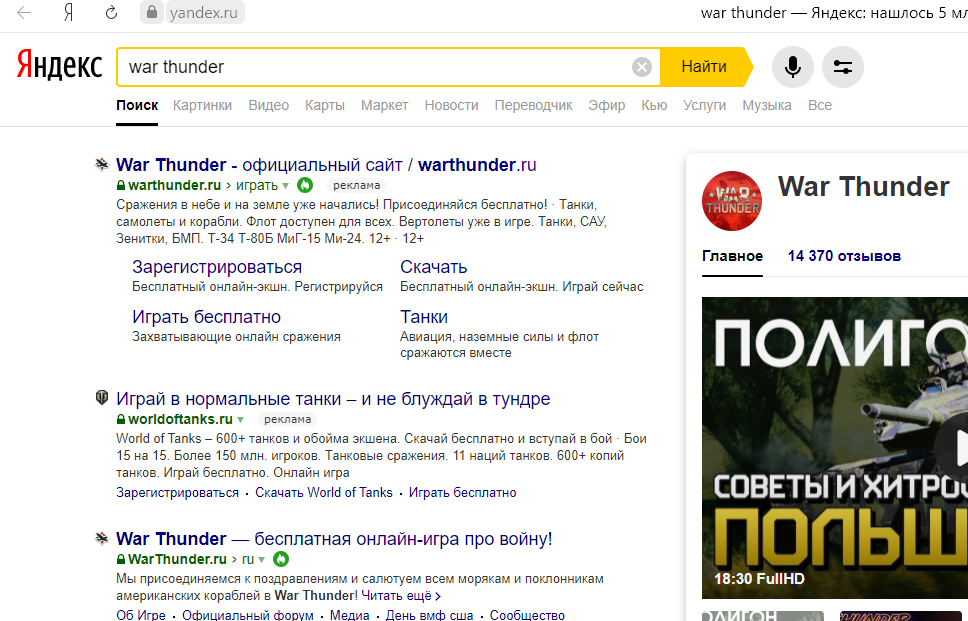This screenshot has width=968, height=621.
Task: Play the video with the round play button
Action: (x=953, y=448)
